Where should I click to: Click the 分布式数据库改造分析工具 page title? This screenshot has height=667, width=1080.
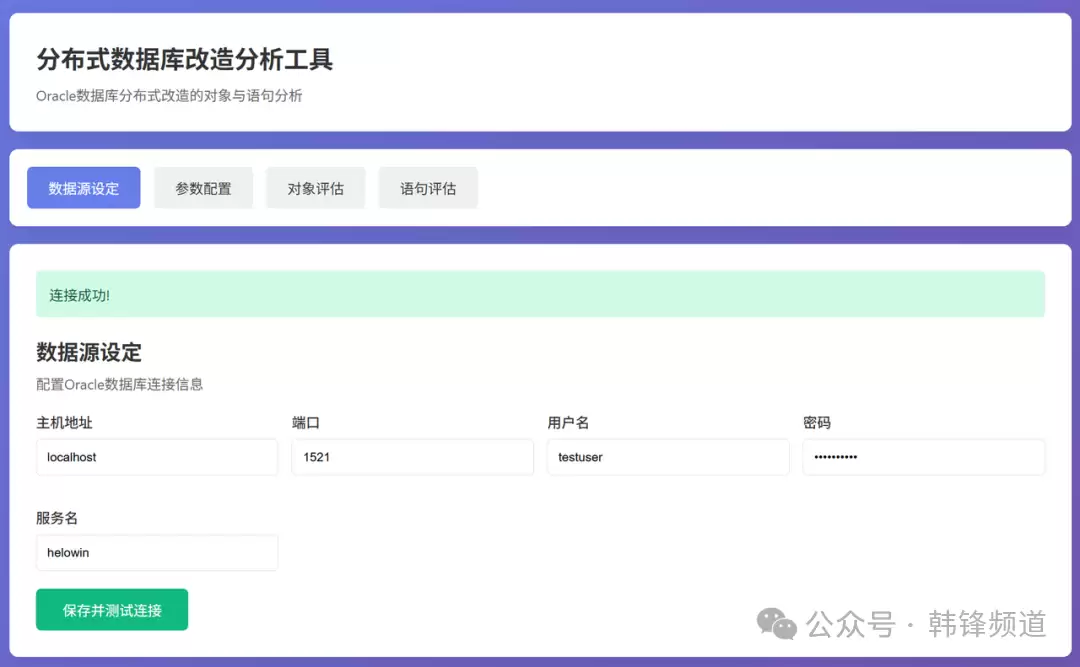(x=185, y=60)
